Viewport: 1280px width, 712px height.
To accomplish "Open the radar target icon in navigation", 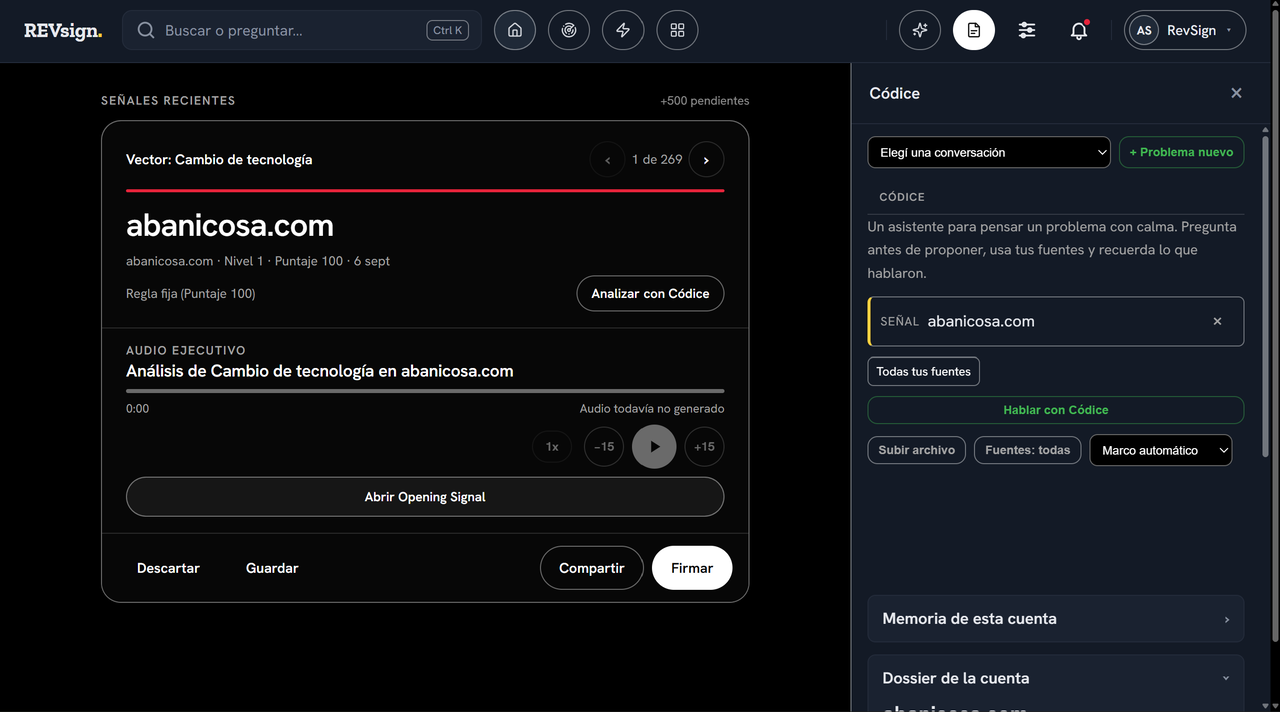I will 569,30.
